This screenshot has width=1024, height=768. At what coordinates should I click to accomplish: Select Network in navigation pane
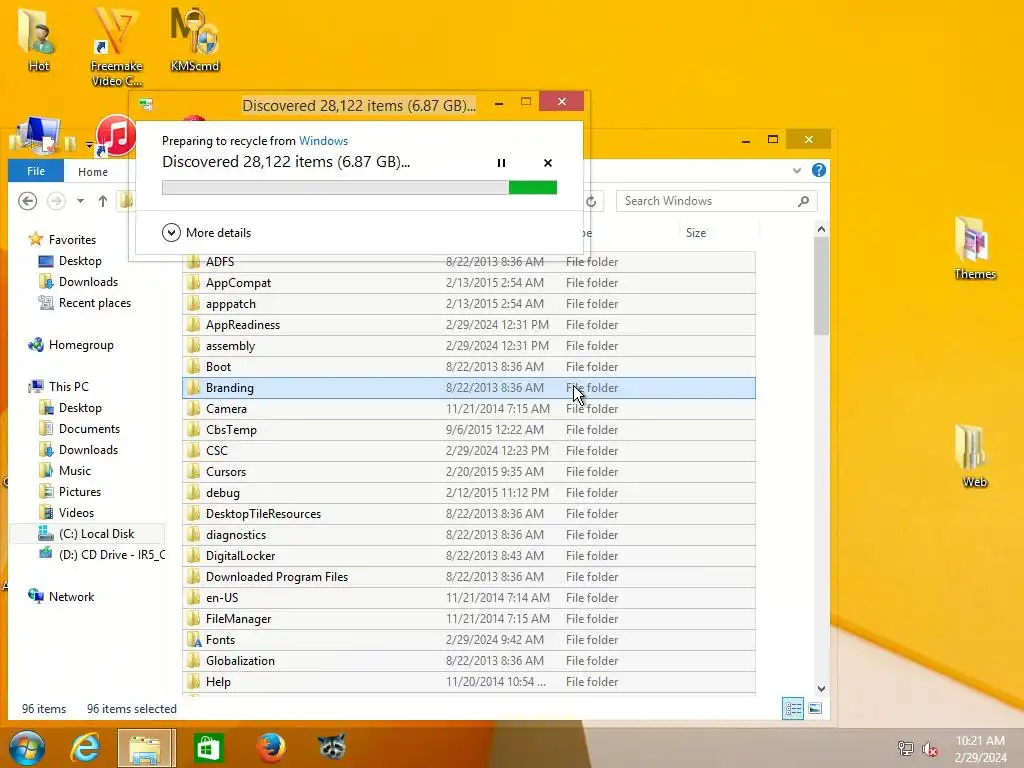pos(71,596)
